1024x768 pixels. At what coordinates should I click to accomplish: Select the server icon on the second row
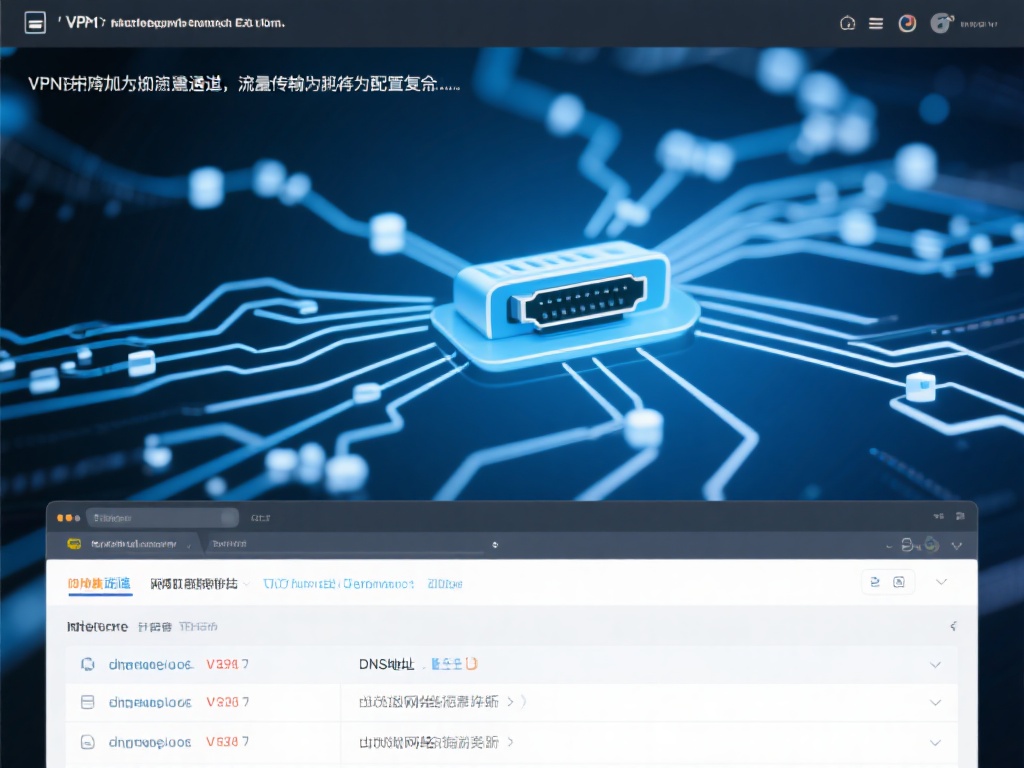tap(88, 702)
